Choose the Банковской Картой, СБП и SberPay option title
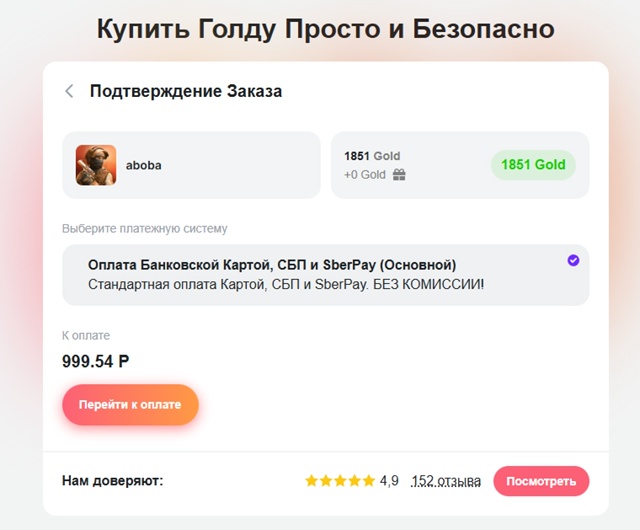The width and height of the screenshot is (640, 530). point(272,265)
